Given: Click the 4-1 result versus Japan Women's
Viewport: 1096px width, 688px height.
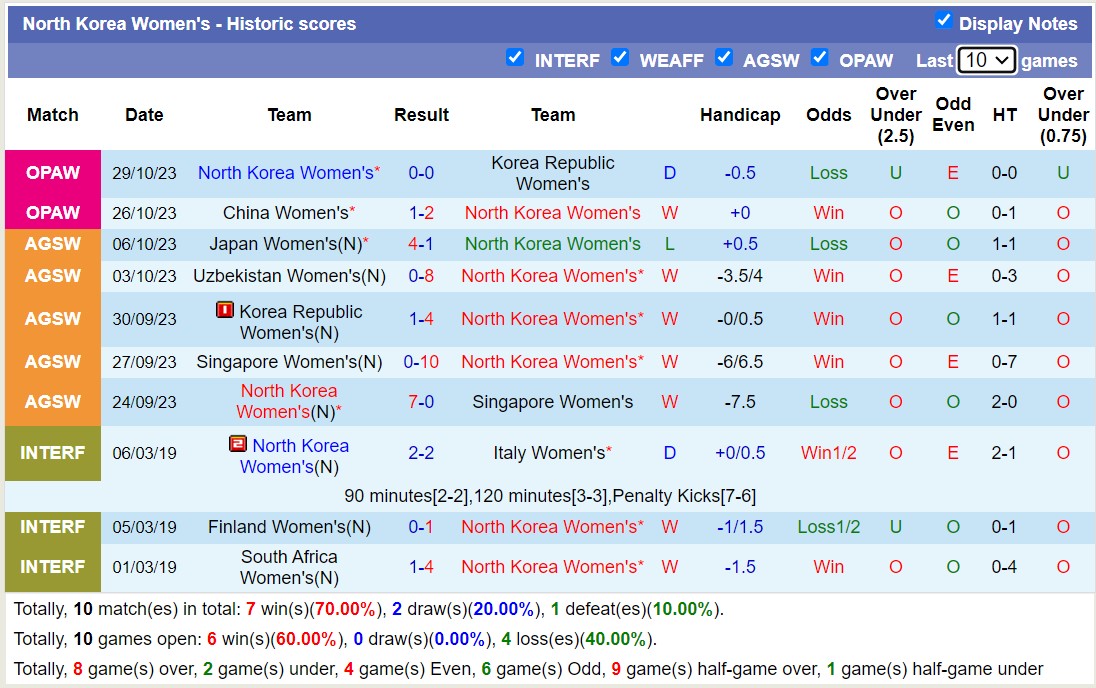Looking at the screenshot, I should [x=421, y=244].
